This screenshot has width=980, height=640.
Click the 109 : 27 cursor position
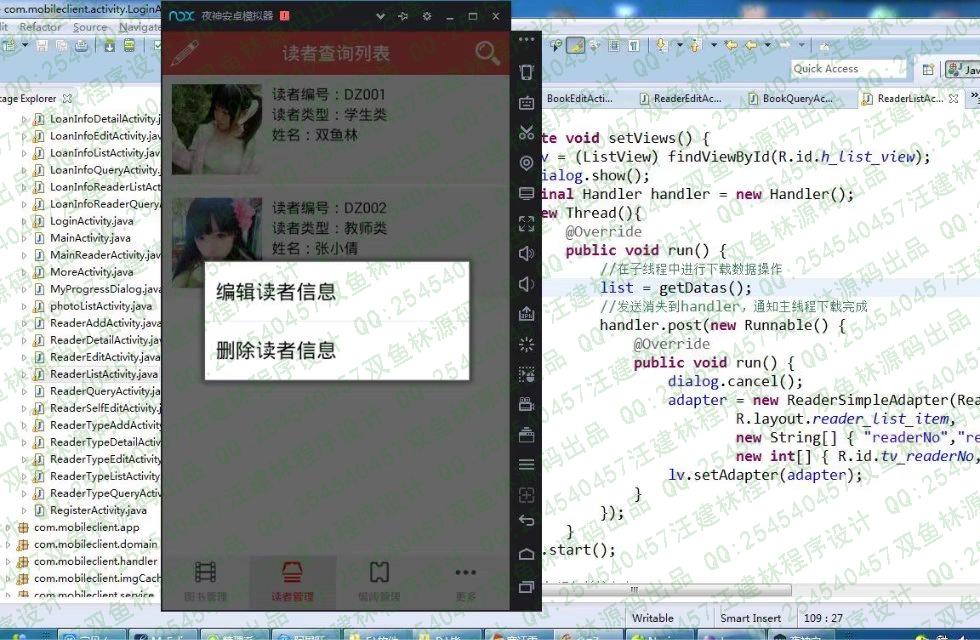point(823,618)
